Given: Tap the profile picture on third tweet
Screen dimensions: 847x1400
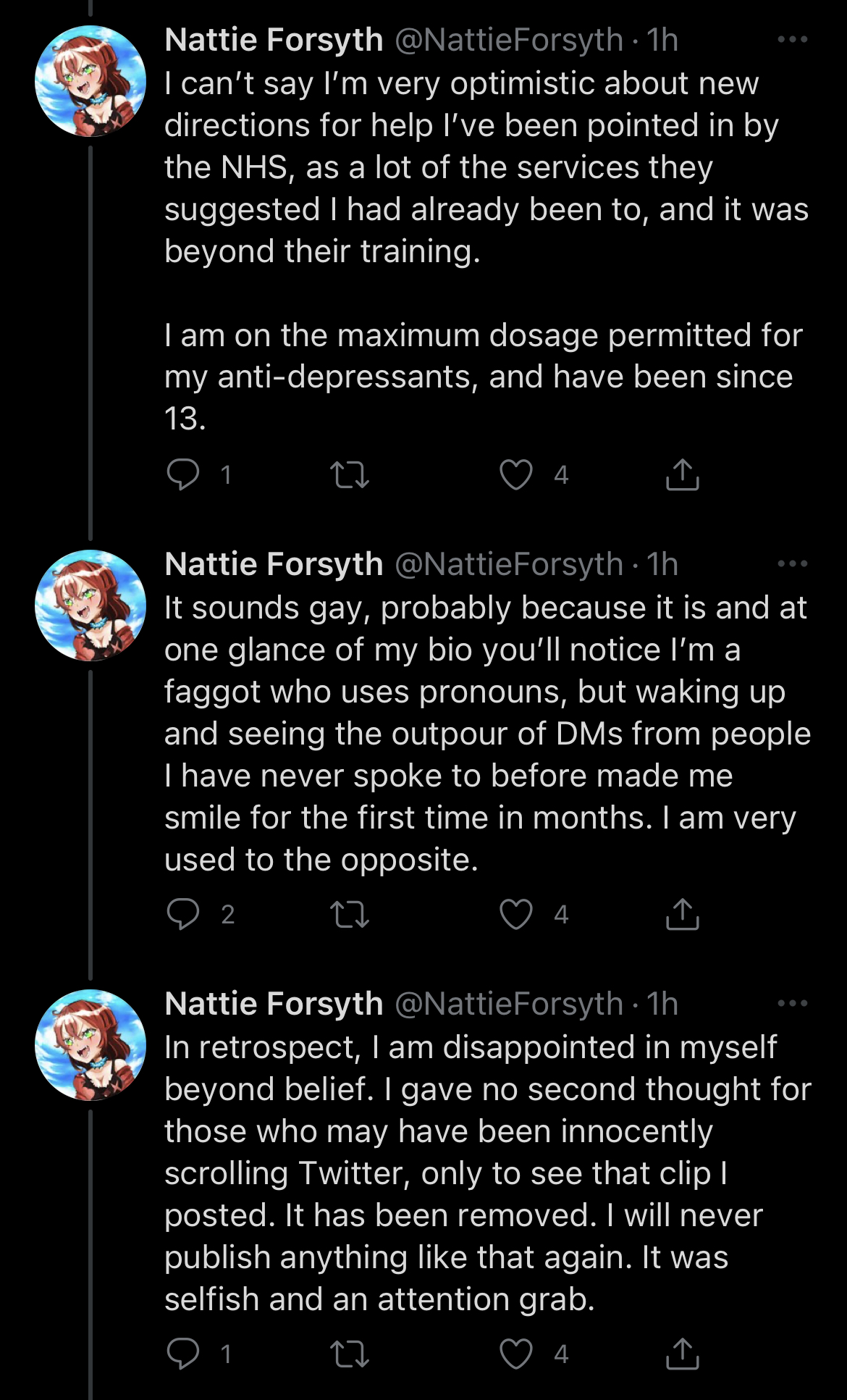Looking at the screenshot, I should point(90,1045).
